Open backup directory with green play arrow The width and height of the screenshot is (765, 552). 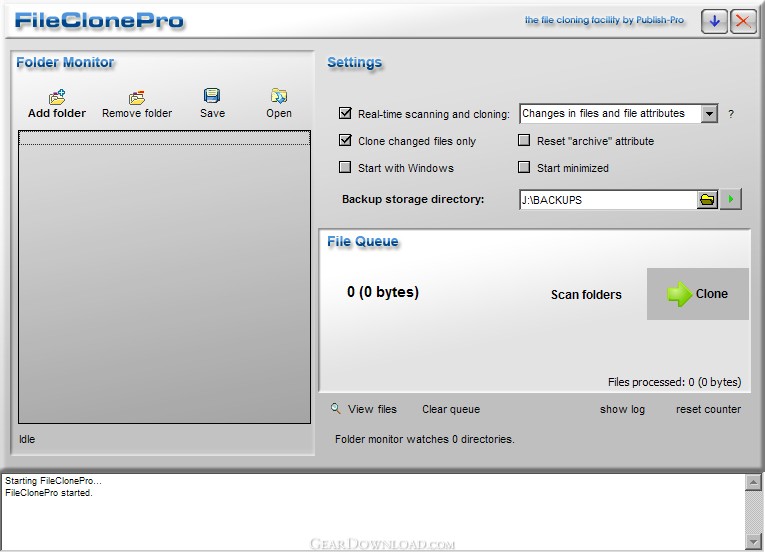pos(731,199)
